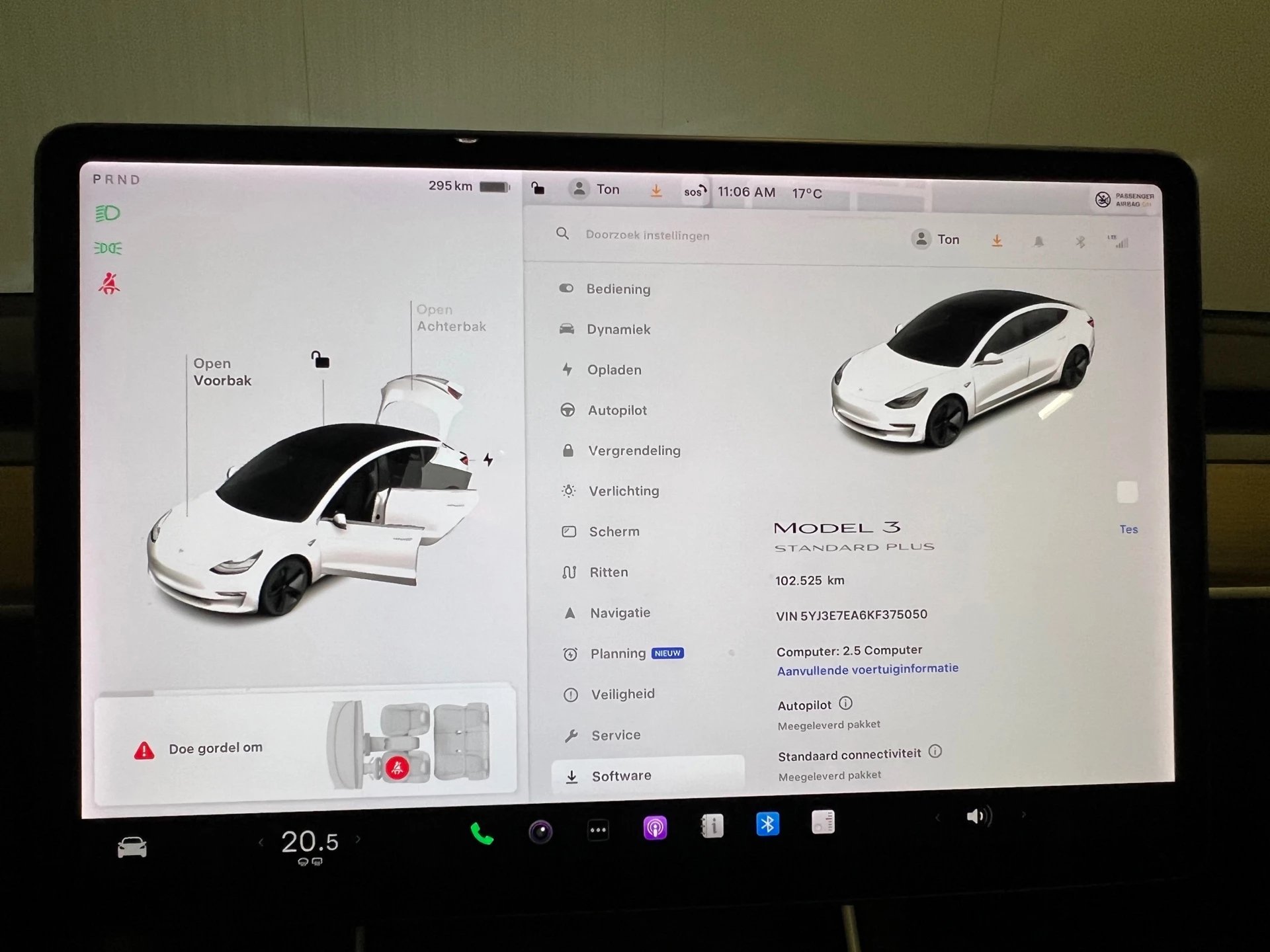Tap the 11:06 AM clock

pyautogui.click(x=746, y=192)
